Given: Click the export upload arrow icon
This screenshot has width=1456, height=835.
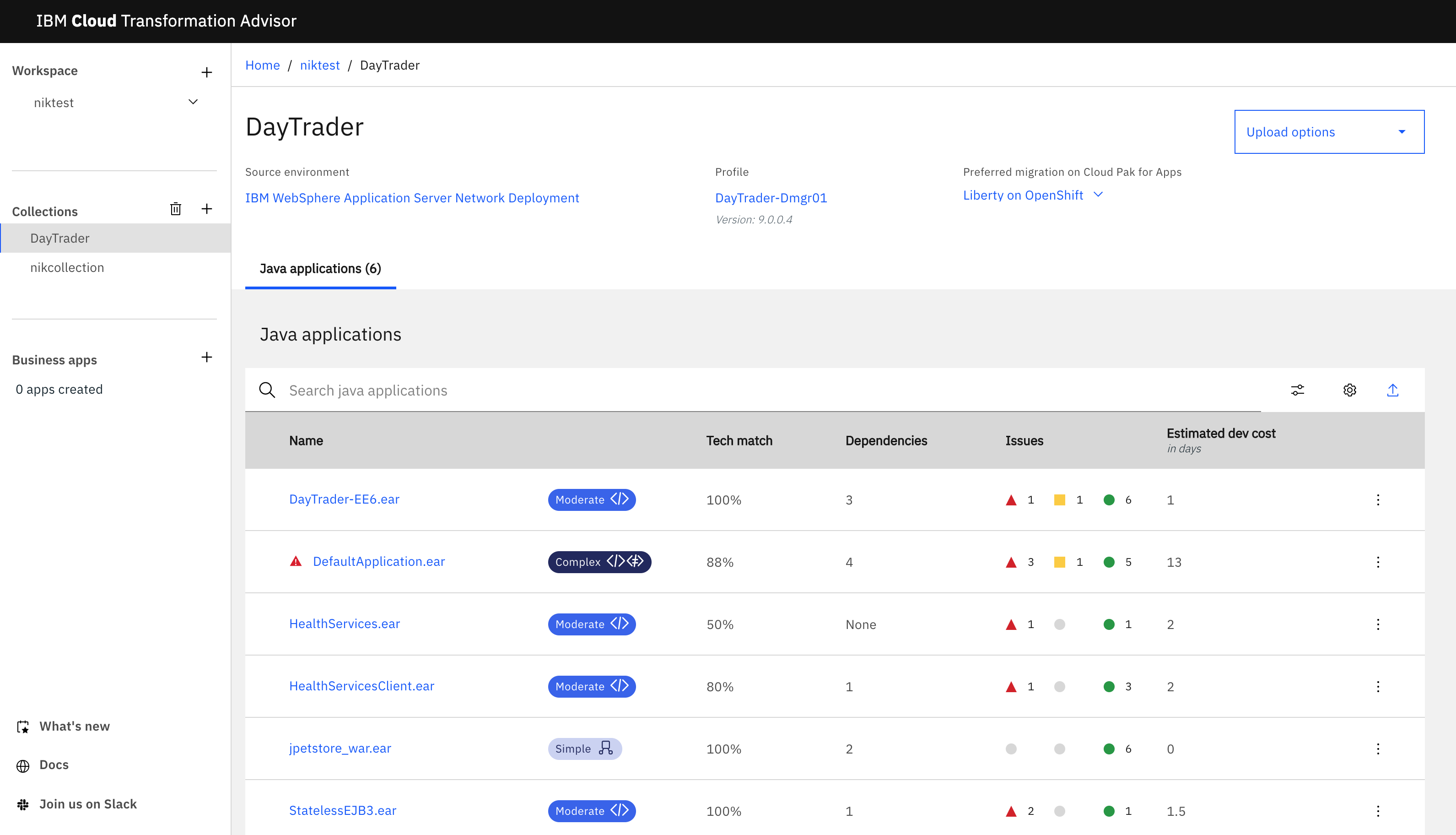Looking at the screenshot, I should click(1393, 390).
